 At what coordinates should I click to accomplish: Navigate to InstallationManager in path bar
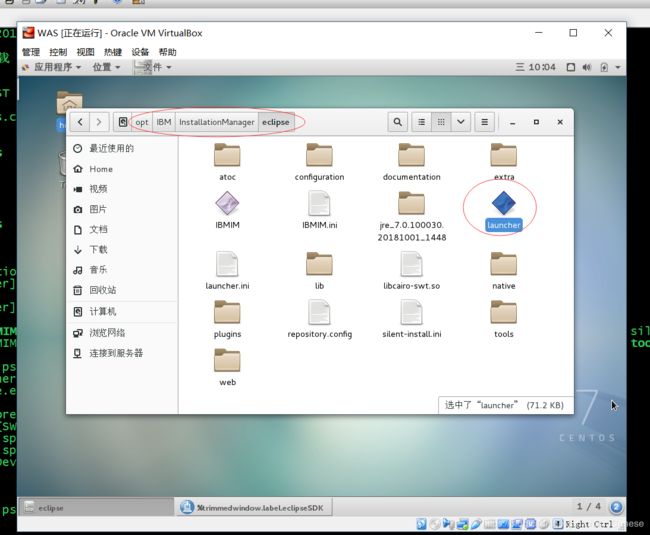pyautogui.click(x=216, y=122)
